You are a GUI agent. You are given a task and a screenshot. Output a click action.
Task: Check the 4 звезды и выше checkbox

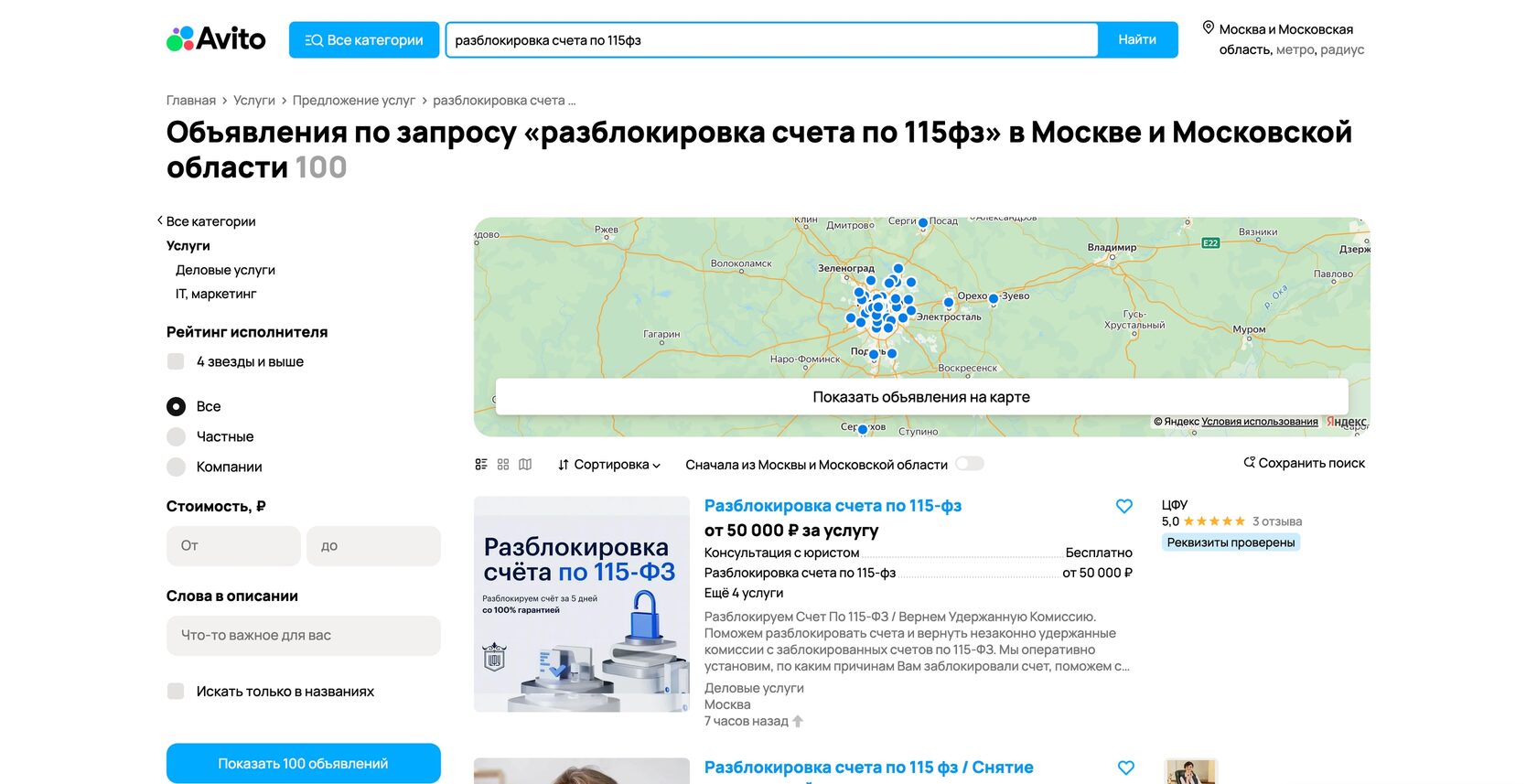pos(176,361)
